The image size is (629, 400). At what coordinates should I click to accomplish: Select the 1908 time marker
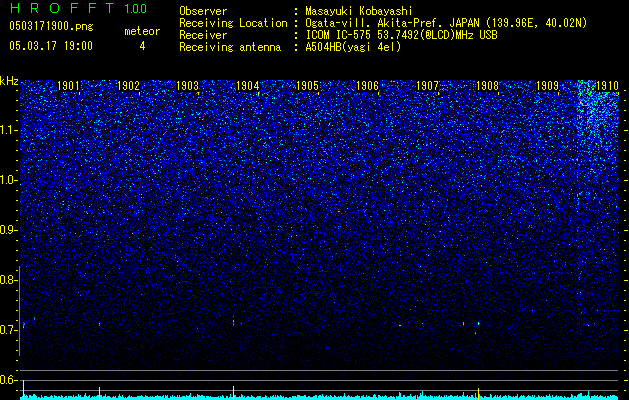click(487, 85)
